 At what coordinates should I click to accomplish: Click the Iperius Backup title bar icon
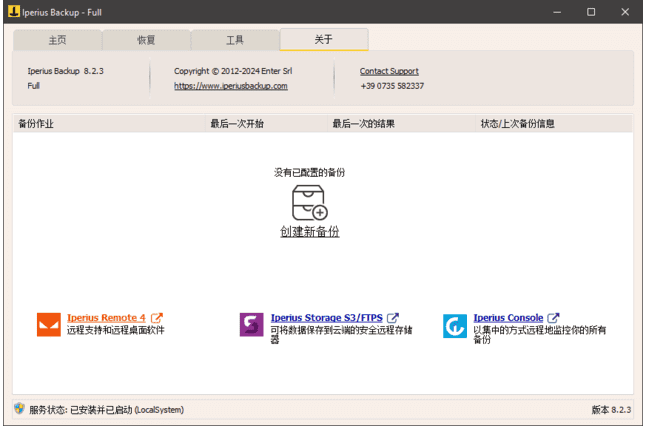point(14,11)
